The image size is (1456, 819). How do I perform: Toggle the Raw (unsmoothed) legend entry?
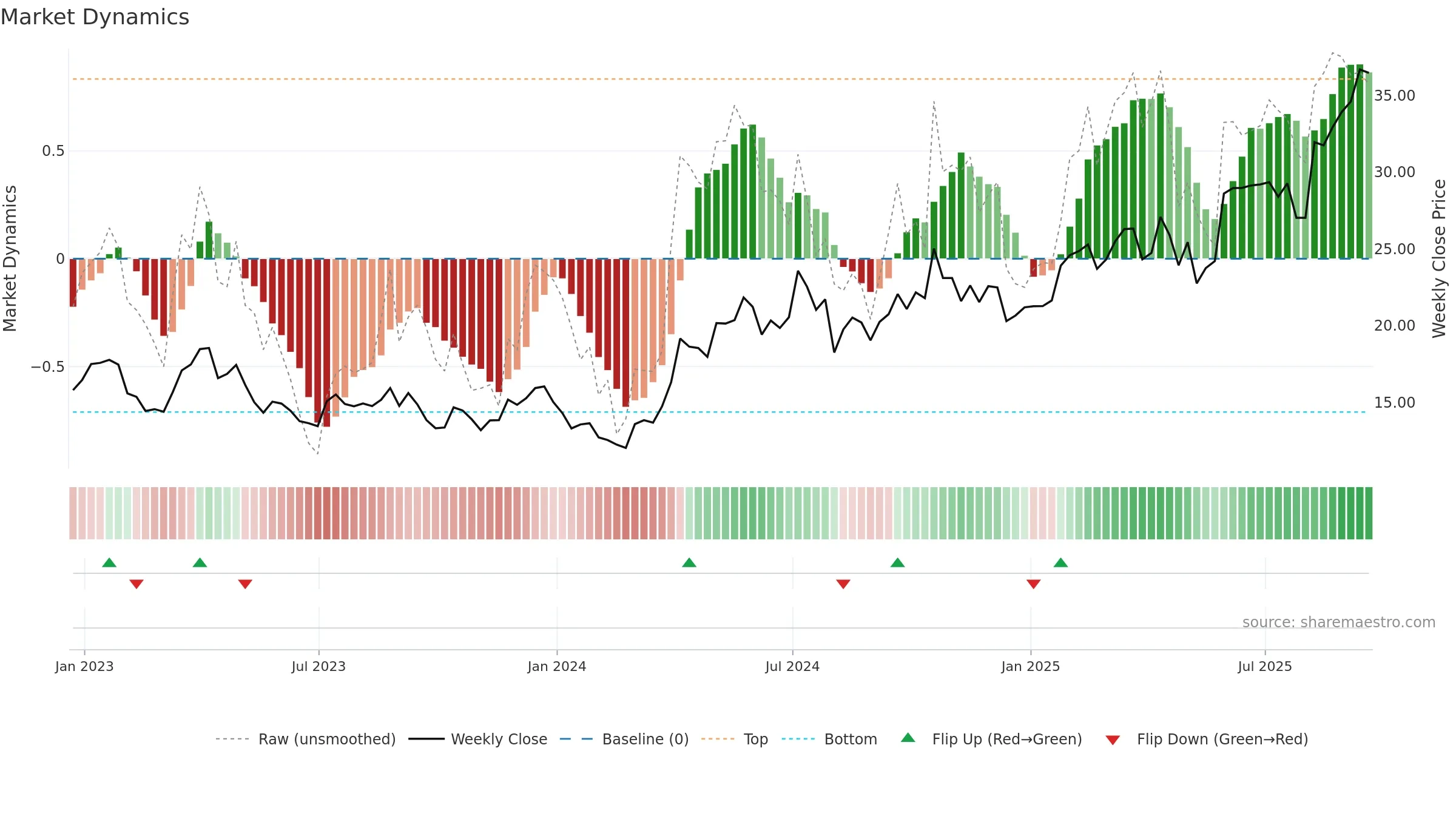click(306, 739)
